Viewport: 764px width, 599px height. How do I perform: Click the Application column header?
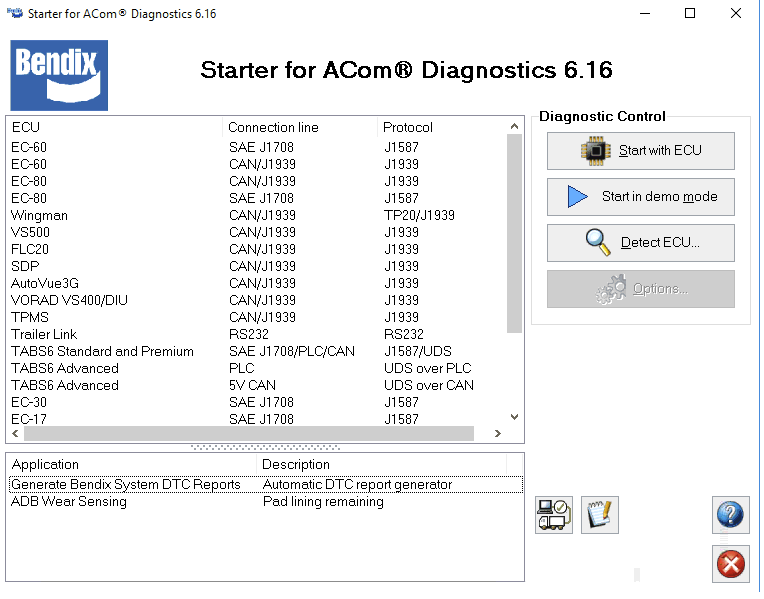131,464
